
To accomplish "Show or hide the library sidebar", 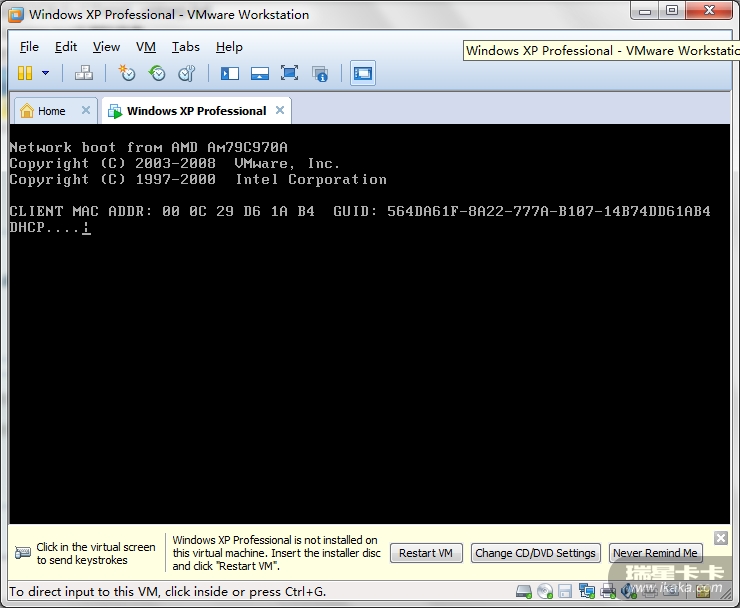I will pyautogui.click(x=230, y=73).
